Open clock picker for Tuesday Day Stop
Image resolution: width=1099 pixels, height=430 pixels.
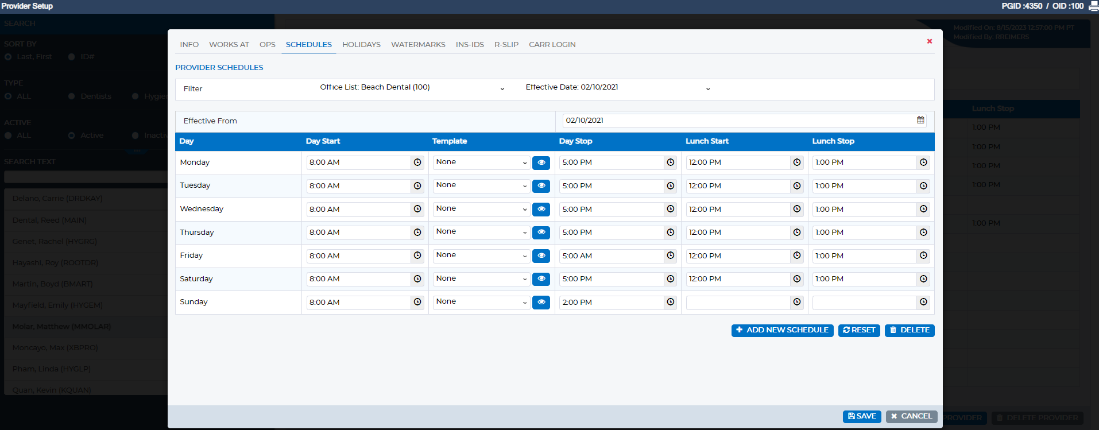click(670, 186)
